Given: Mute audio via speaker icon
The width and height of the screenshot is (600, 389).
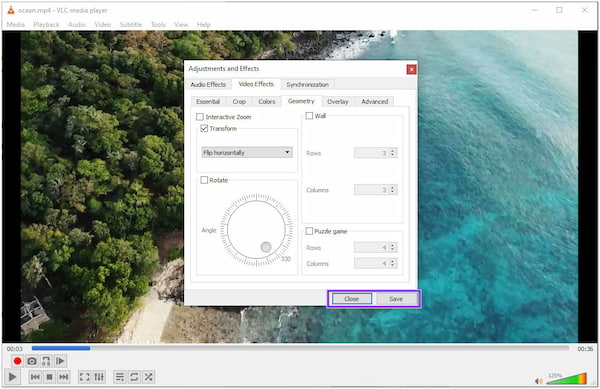Looking at the screenshot, I should pos(539,381).
